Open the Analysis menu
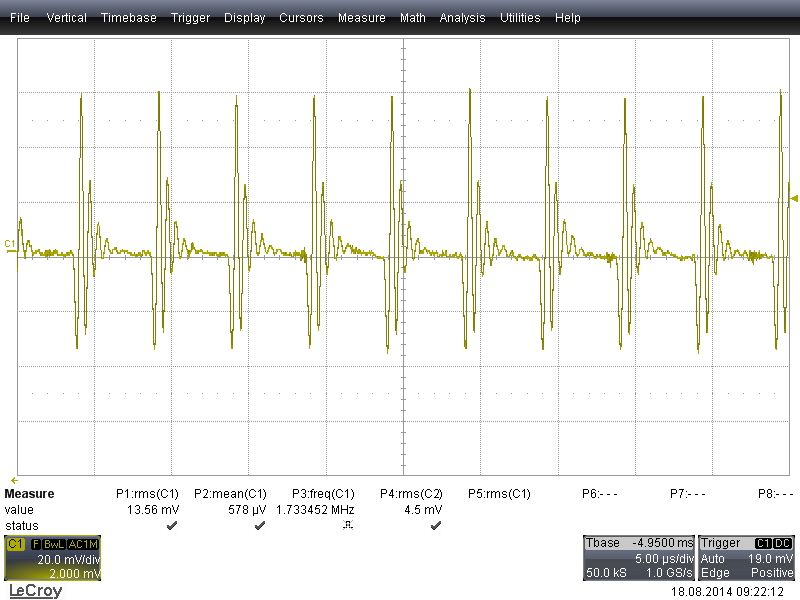 coord(462,18)
